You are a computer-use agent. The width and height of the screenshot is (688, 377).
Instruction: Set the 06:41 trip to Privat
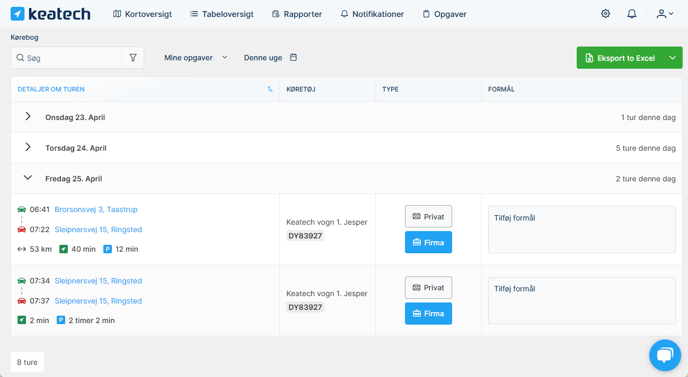coord(428,216)
